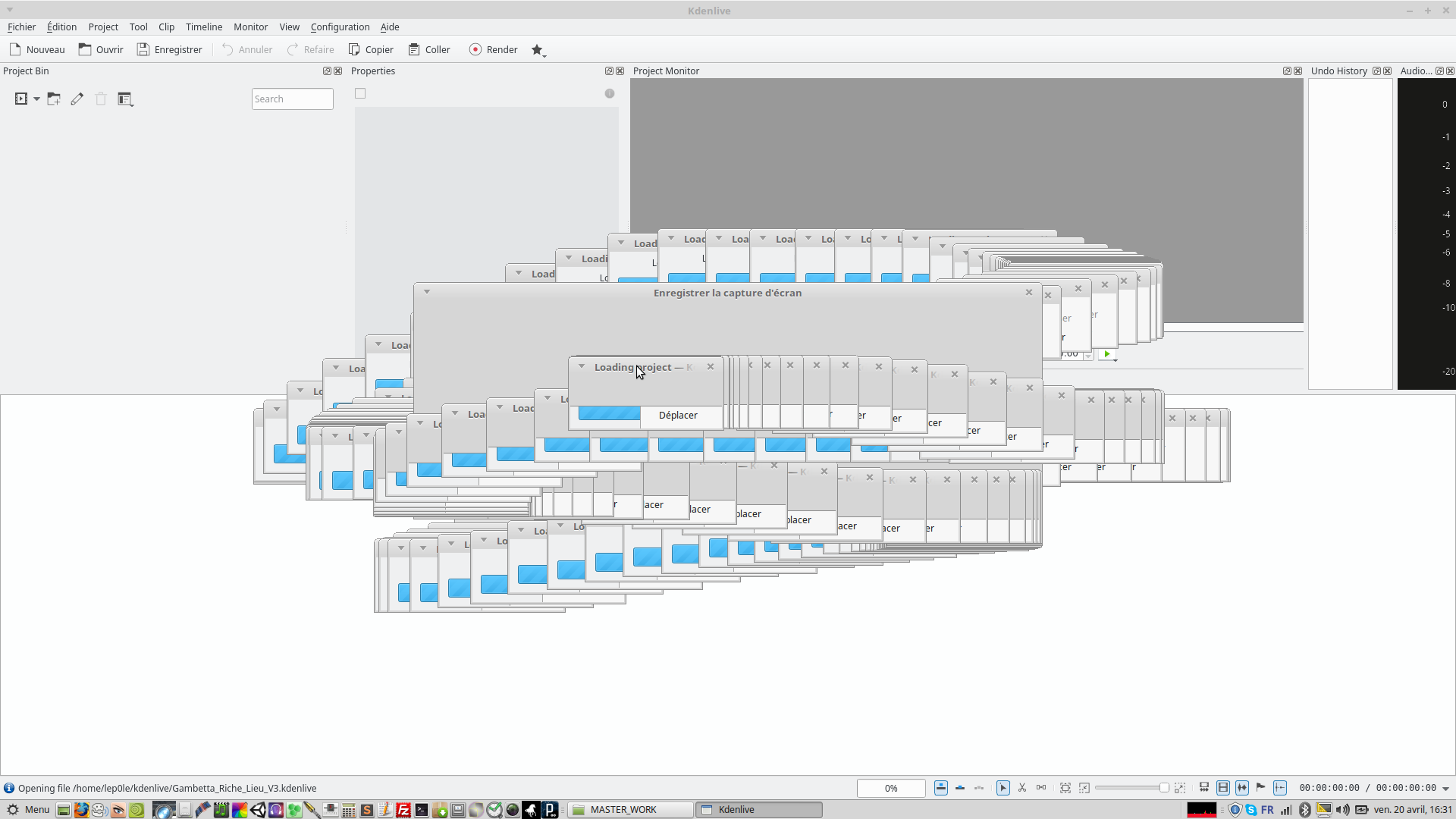Select the spacer tool icon
This screenshot has width=1456, height=819.
coord(1041,788)
